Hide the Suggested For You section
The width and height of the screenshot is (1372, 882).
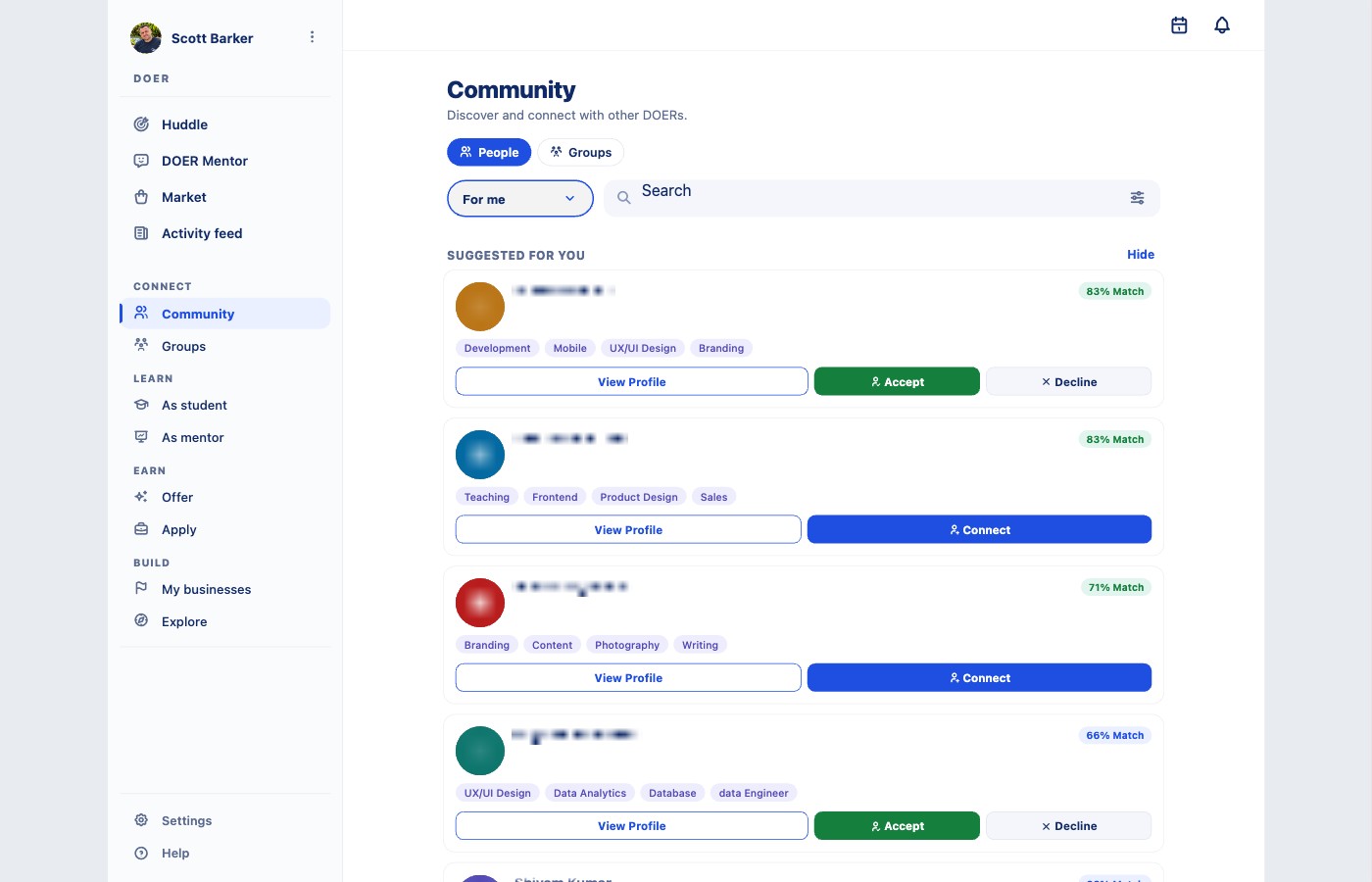1141,255
